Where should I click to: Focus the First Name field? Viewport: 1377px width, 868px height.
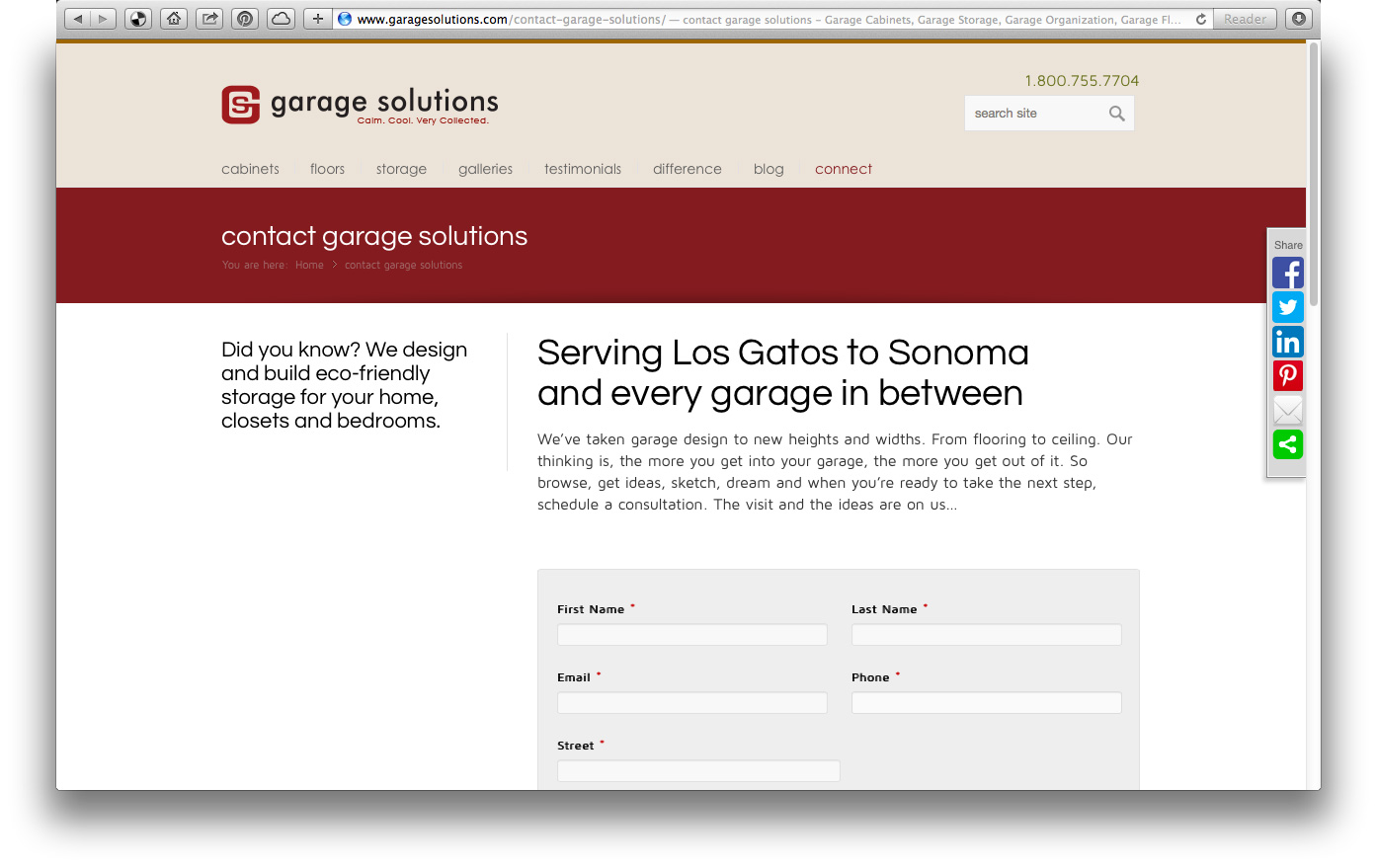pyautogui.click(x=692, y=635)
